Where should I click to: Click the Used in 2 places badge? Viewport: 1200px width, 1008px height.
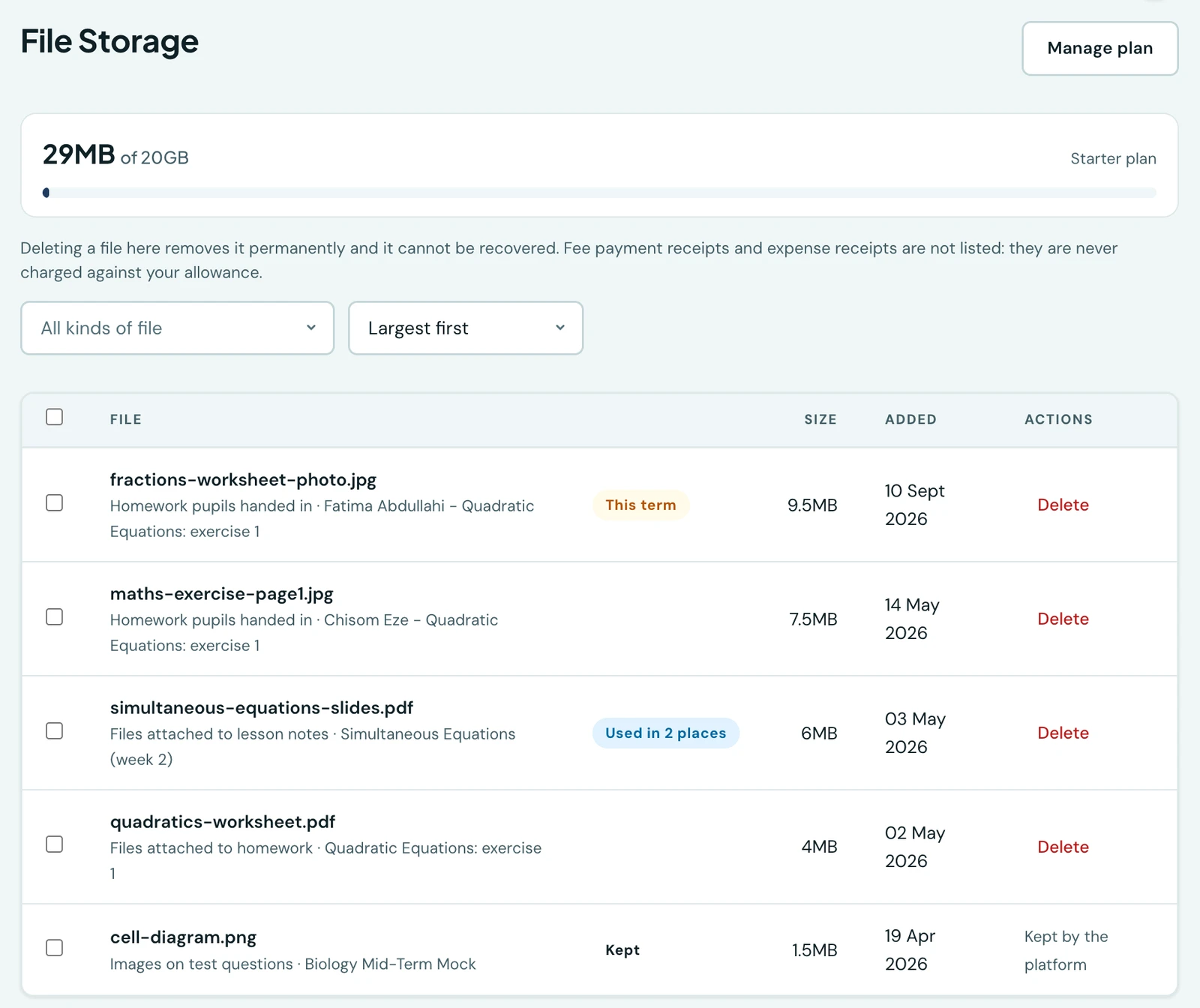[666, 733]
